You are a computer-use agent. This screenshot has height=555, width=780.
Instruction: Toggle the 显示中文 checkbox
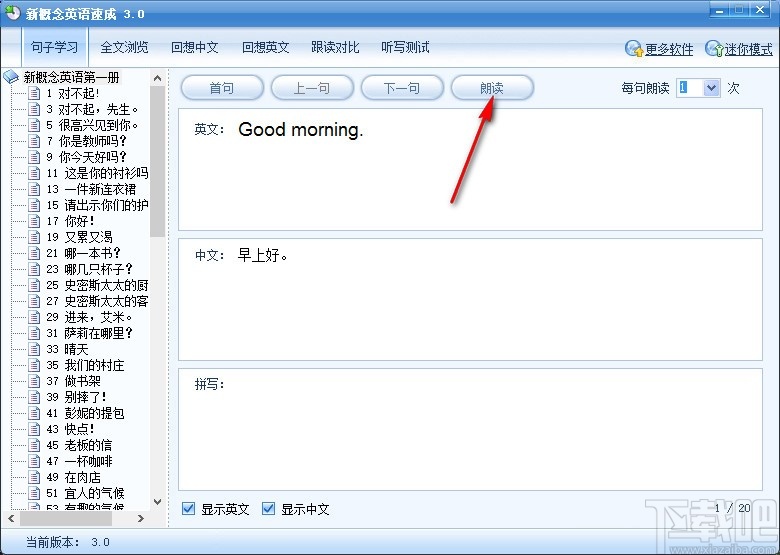269,508
